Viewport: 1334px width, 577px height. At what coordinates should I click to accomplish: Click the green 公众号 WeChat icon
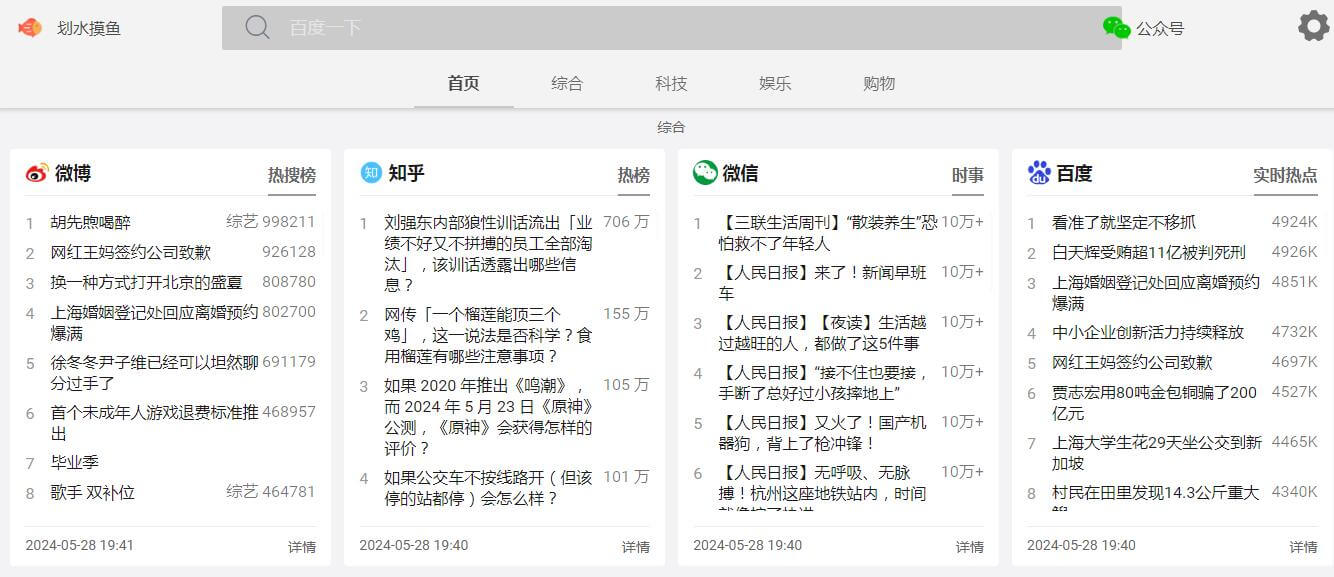point(1117,27)
